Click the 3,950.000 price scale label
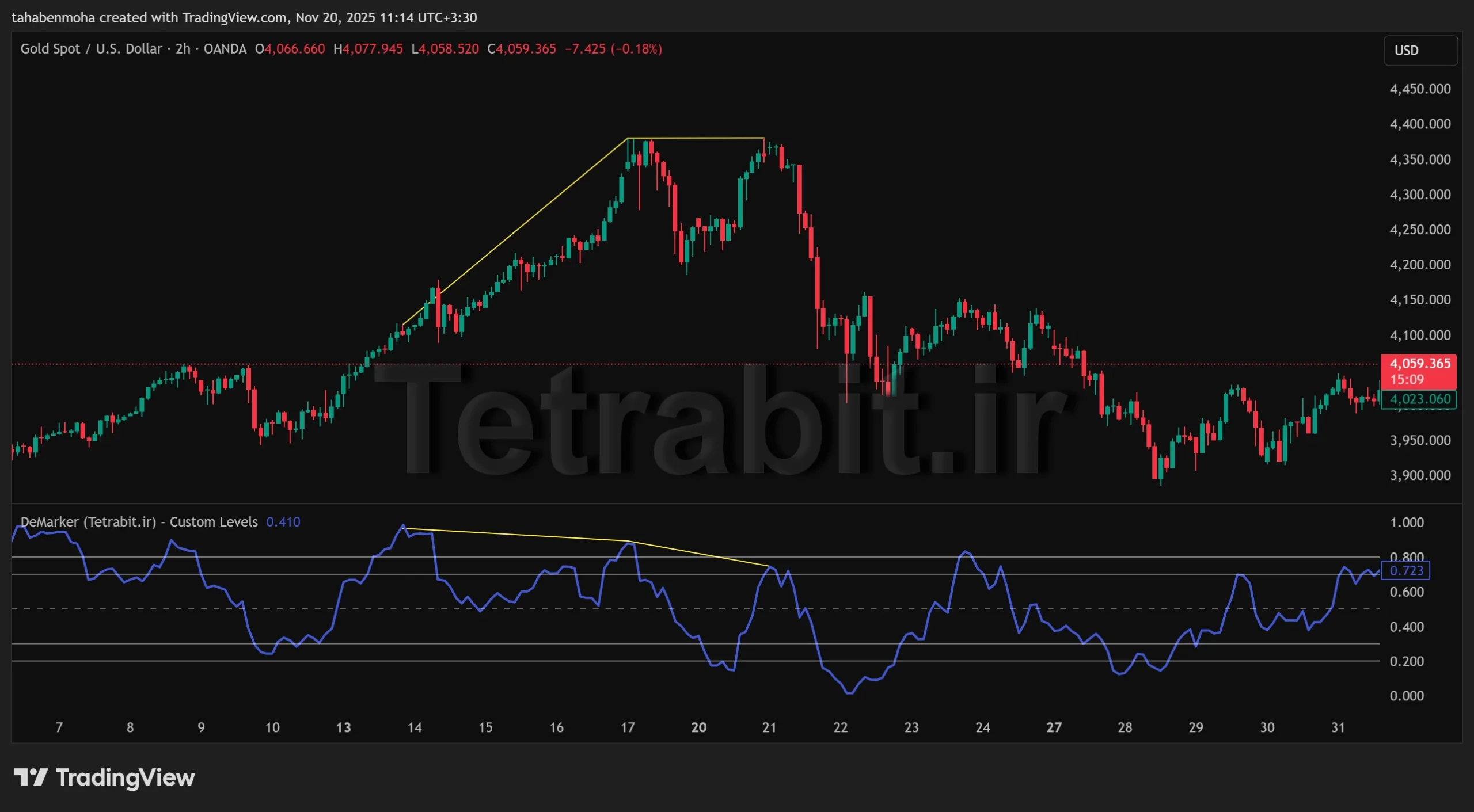The height and width of the screenshot is (812, 1474). pyautogui.click(x=1420, y=440)
